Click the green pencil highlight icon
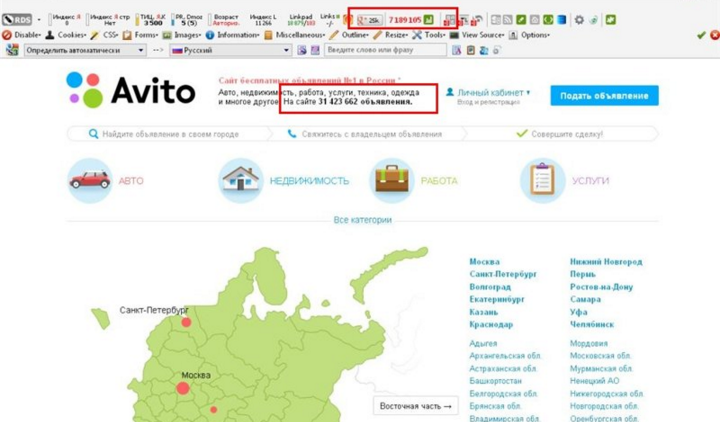The width and height of the screenshot is (720, 422). click(521, 20)
